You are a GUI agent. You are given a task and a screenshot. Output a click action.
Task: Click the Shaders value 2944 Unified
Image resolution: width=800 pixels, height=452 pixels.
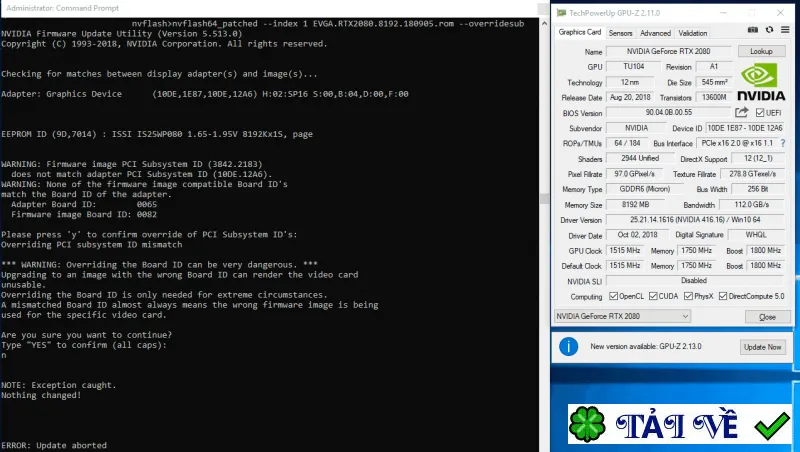[x=640, y=158]
